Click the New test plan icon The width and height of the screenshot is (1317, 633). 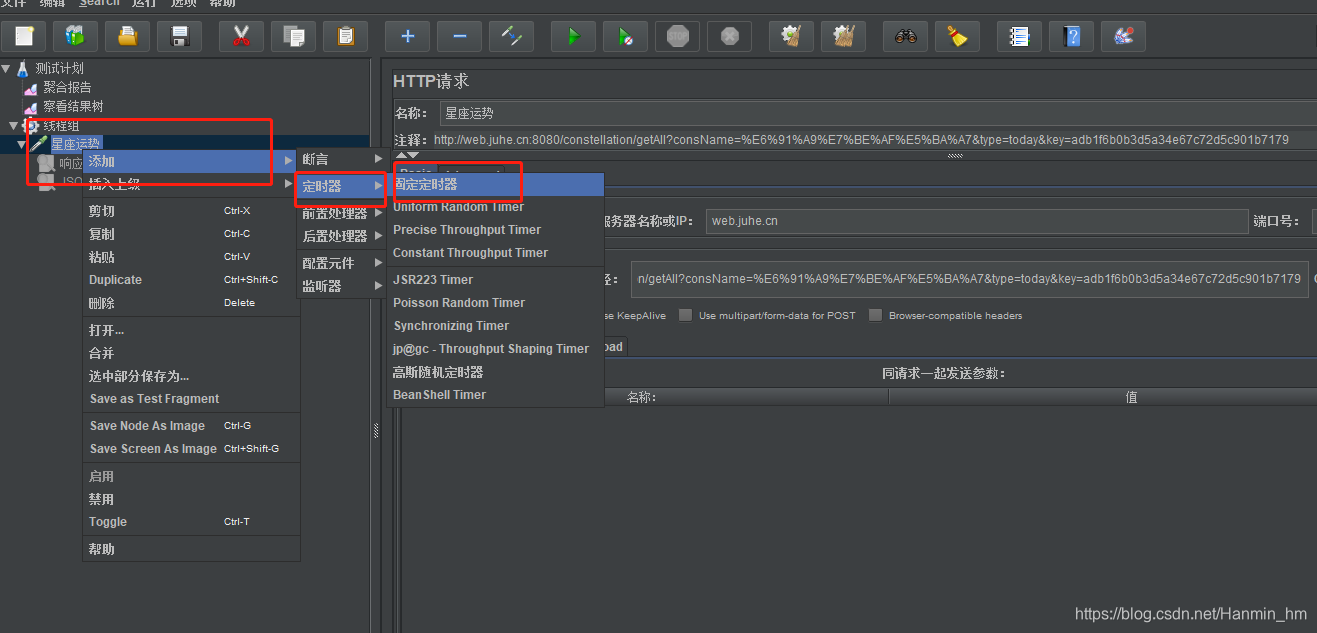tap(23, 37)
